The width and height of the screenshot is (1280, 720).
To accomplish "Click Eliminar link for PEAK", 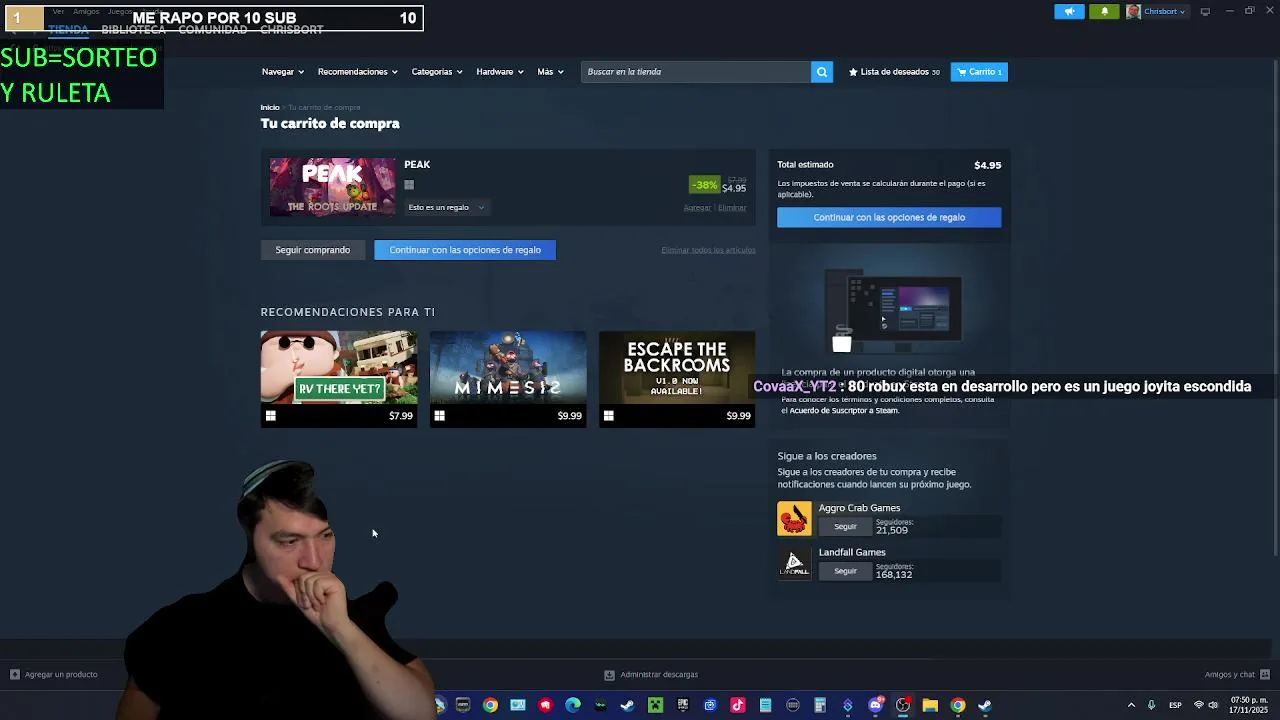I will click(732, 208).
